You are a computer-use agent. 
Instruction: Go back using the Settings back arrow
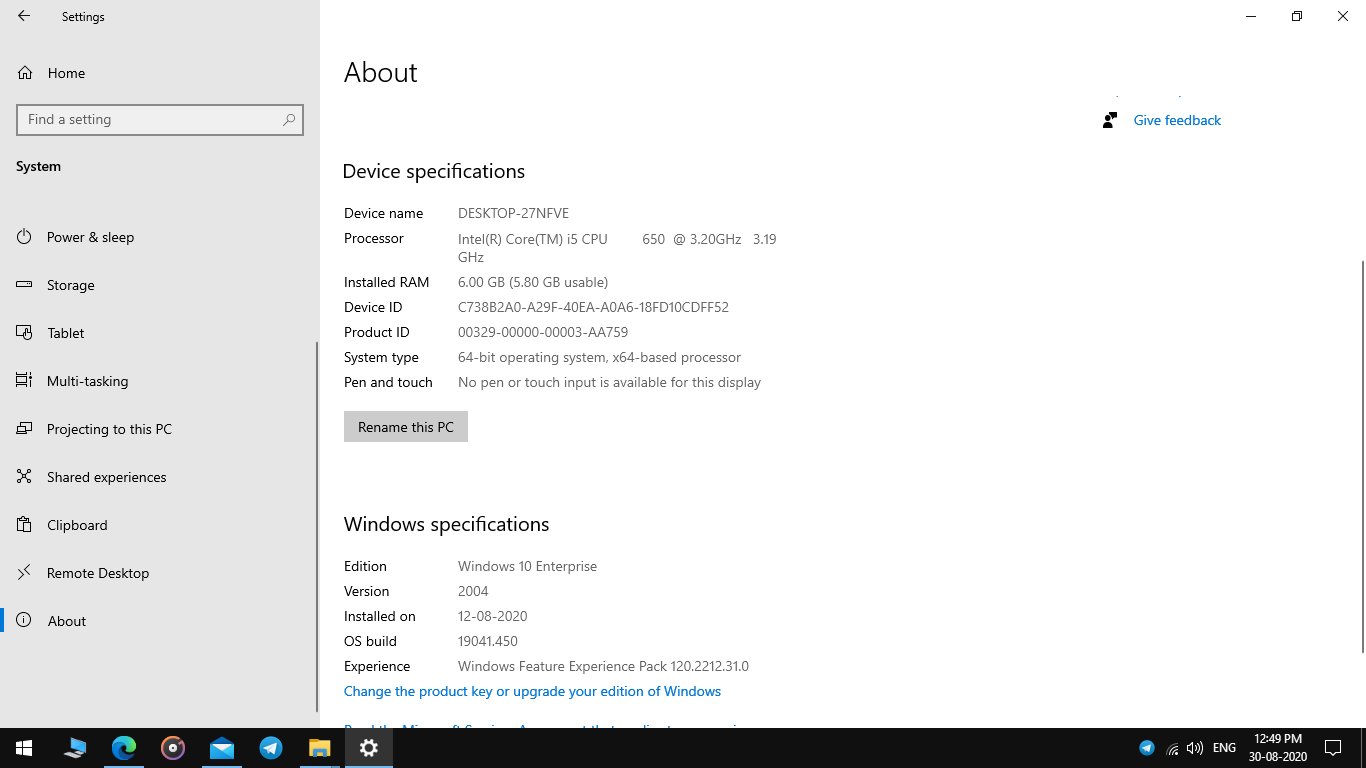point(24,16)
